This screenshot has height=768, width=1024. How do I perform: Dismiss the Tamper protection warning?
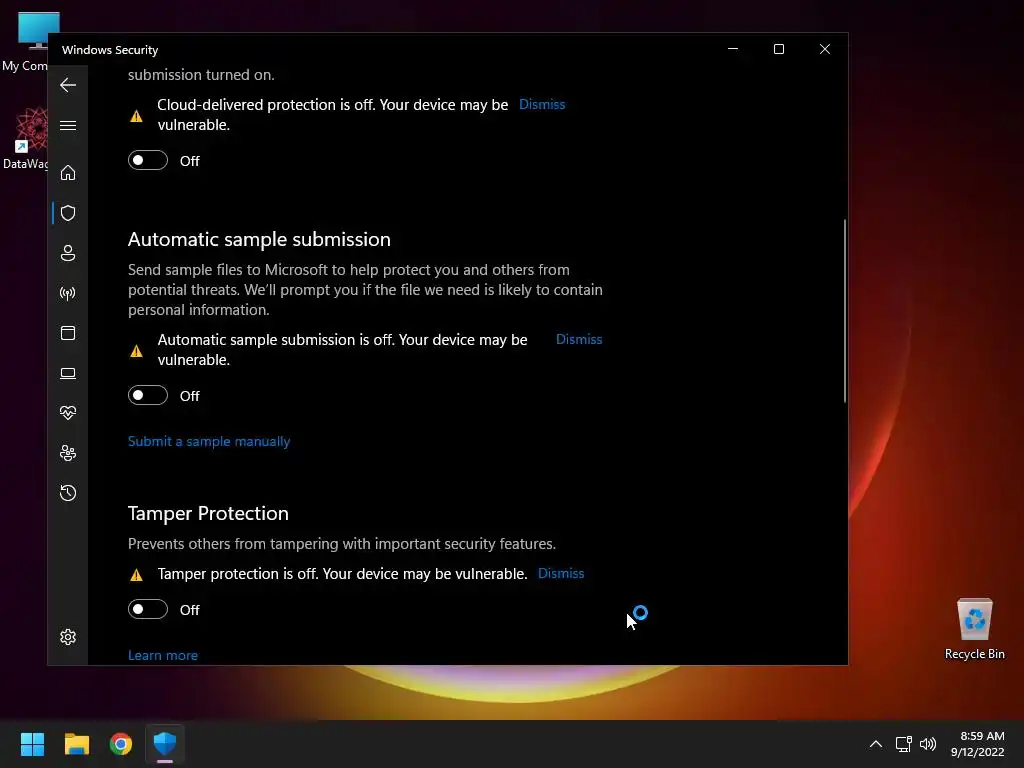point(561,573)
